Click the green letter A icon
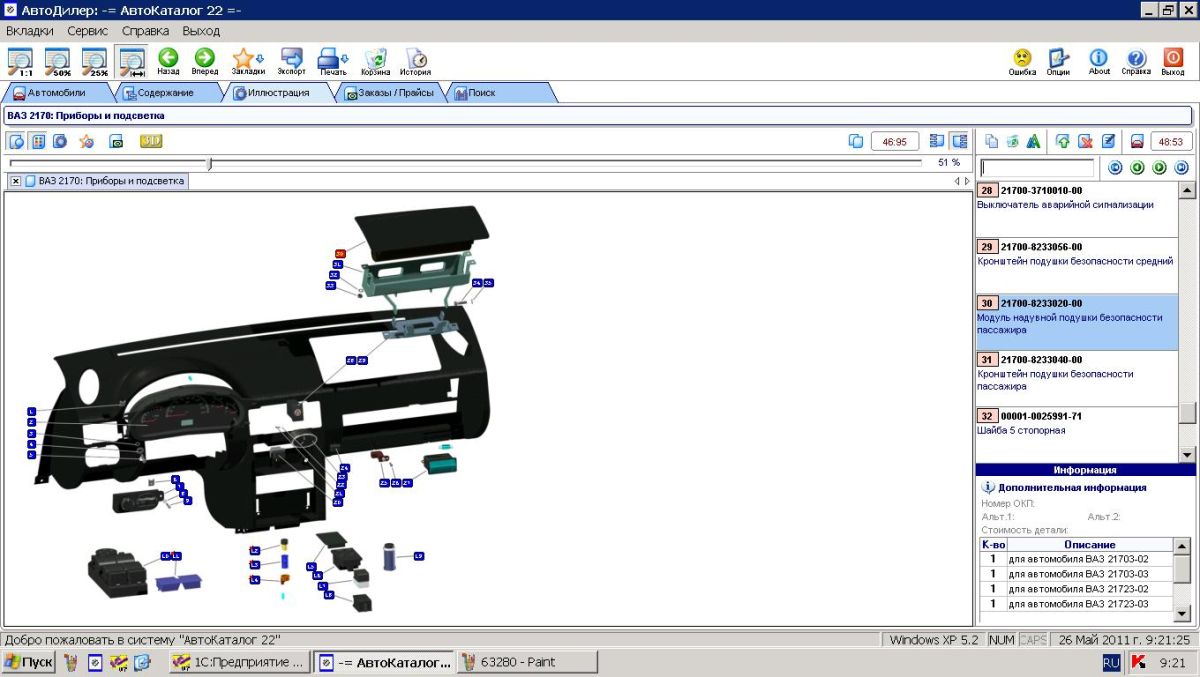 1034,141
